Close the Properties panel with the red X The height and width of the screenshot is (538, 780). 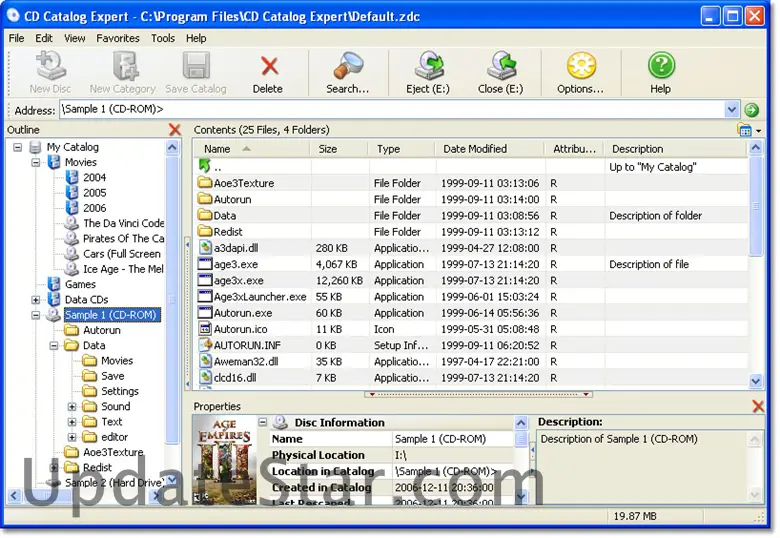coord(758,406)
